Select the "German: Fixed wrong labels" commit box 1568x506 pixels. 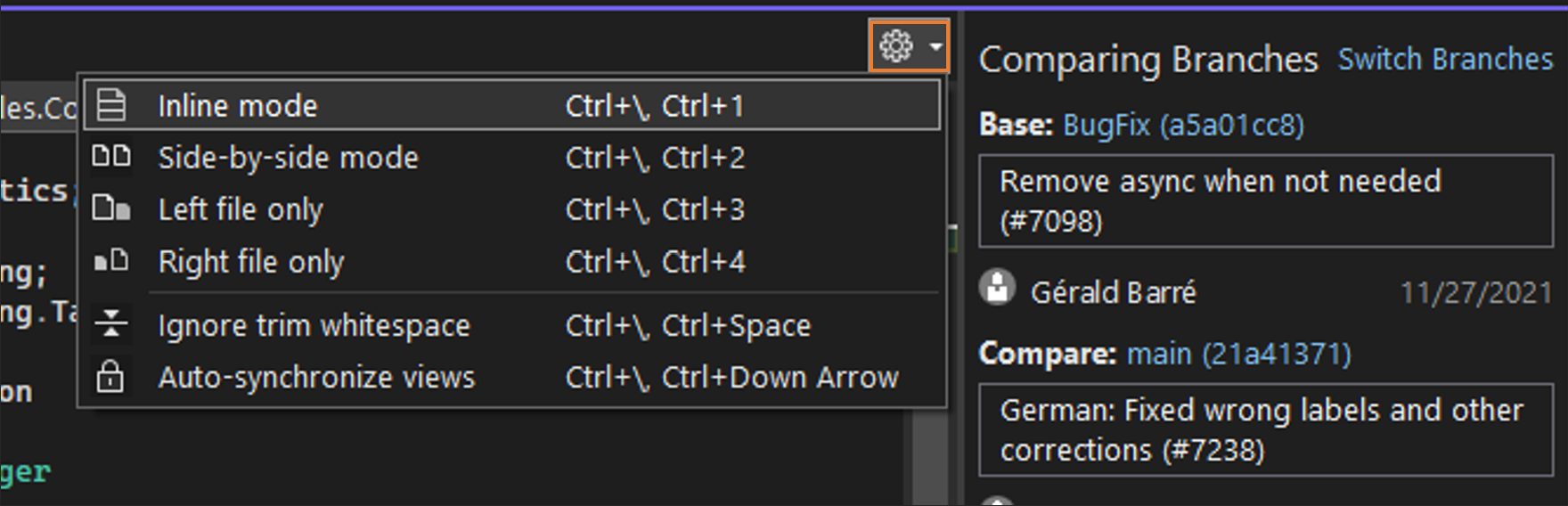(1265, 429)
